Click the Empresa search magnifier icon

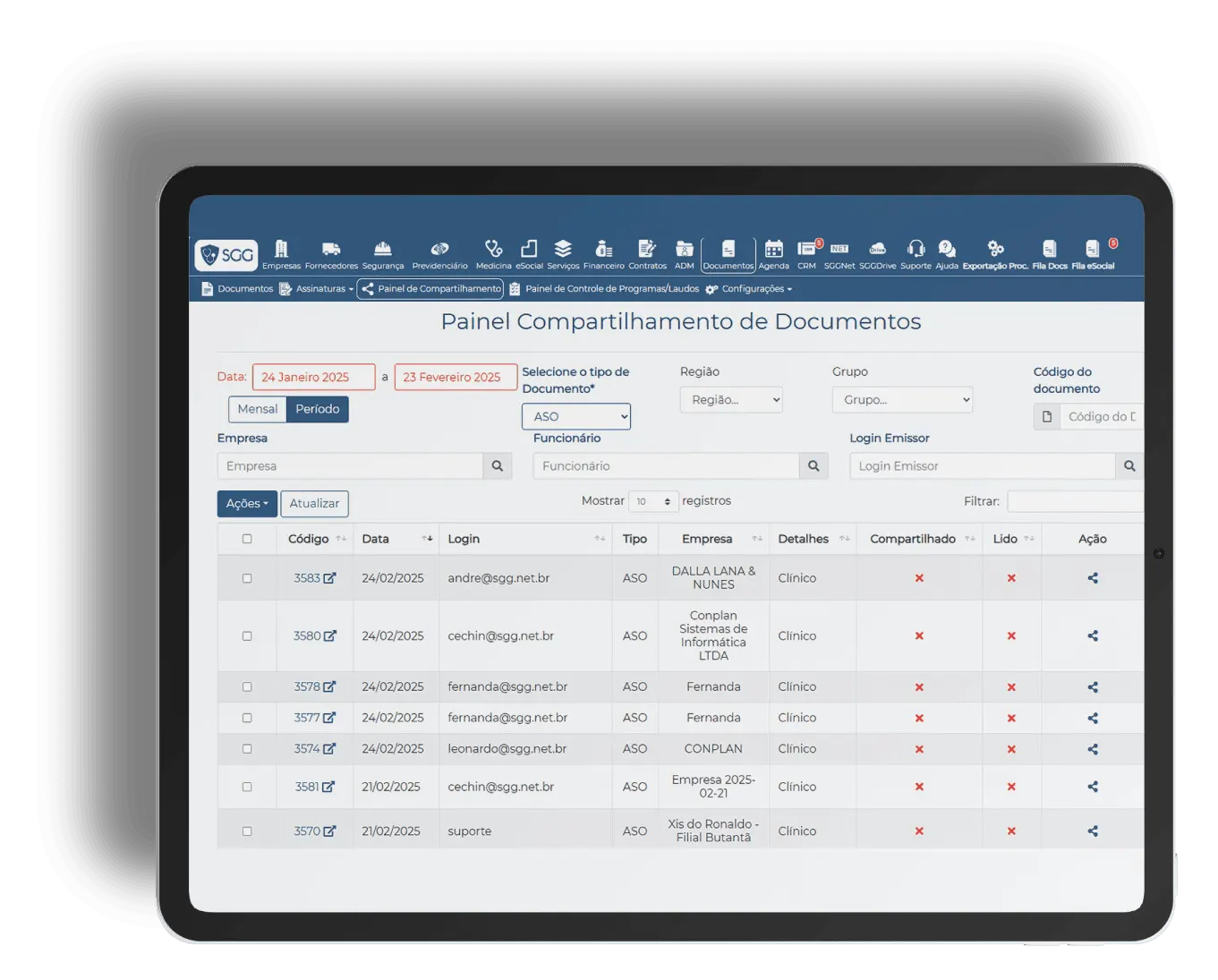point(498,466)
